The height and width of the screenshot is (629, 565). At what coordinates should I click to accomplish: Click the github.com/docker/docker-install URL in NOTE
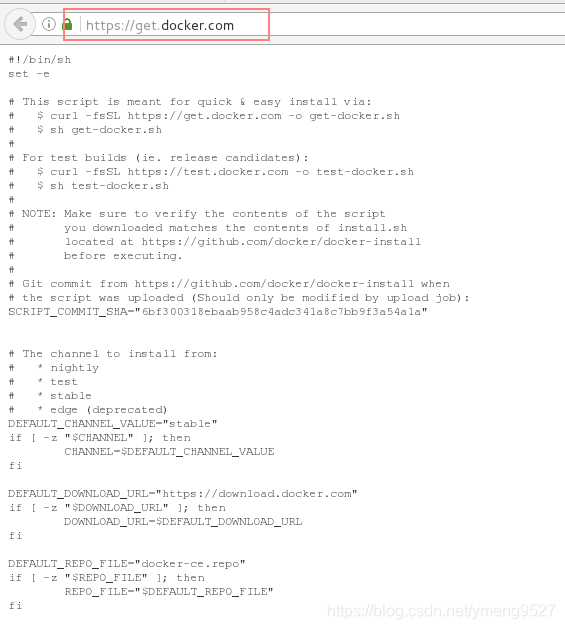point(281,242)
